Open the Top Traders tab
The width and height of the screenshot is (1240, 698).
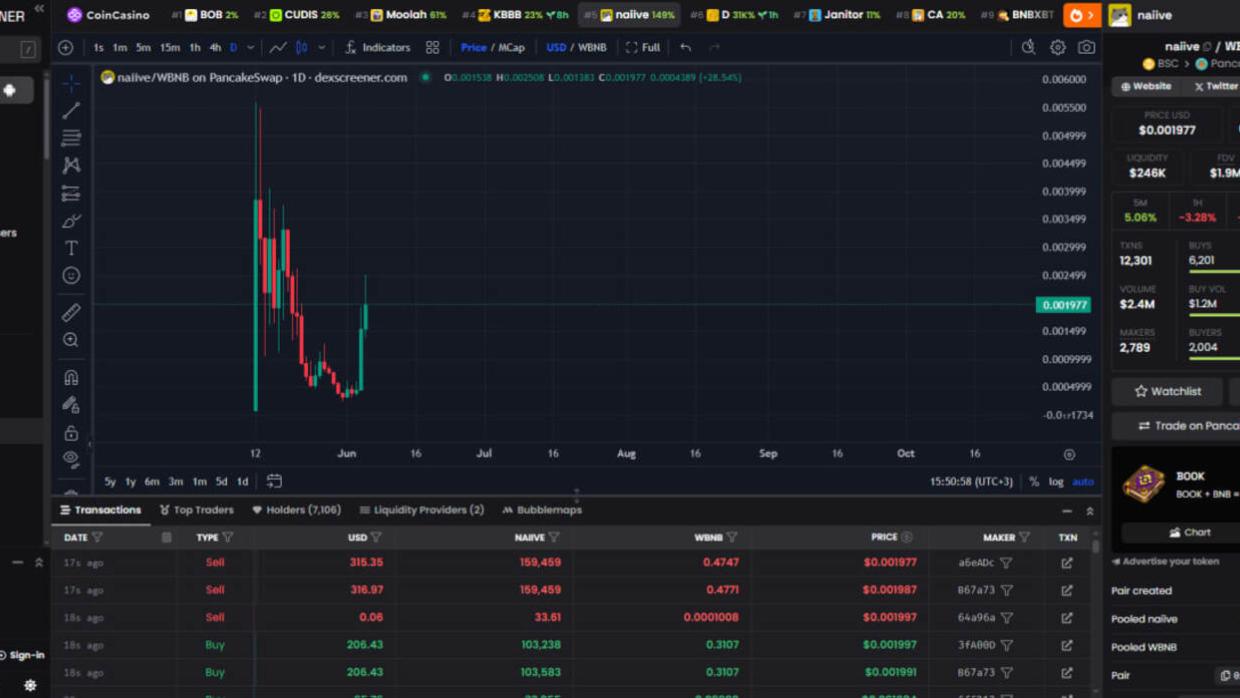(x=195, y=510)
